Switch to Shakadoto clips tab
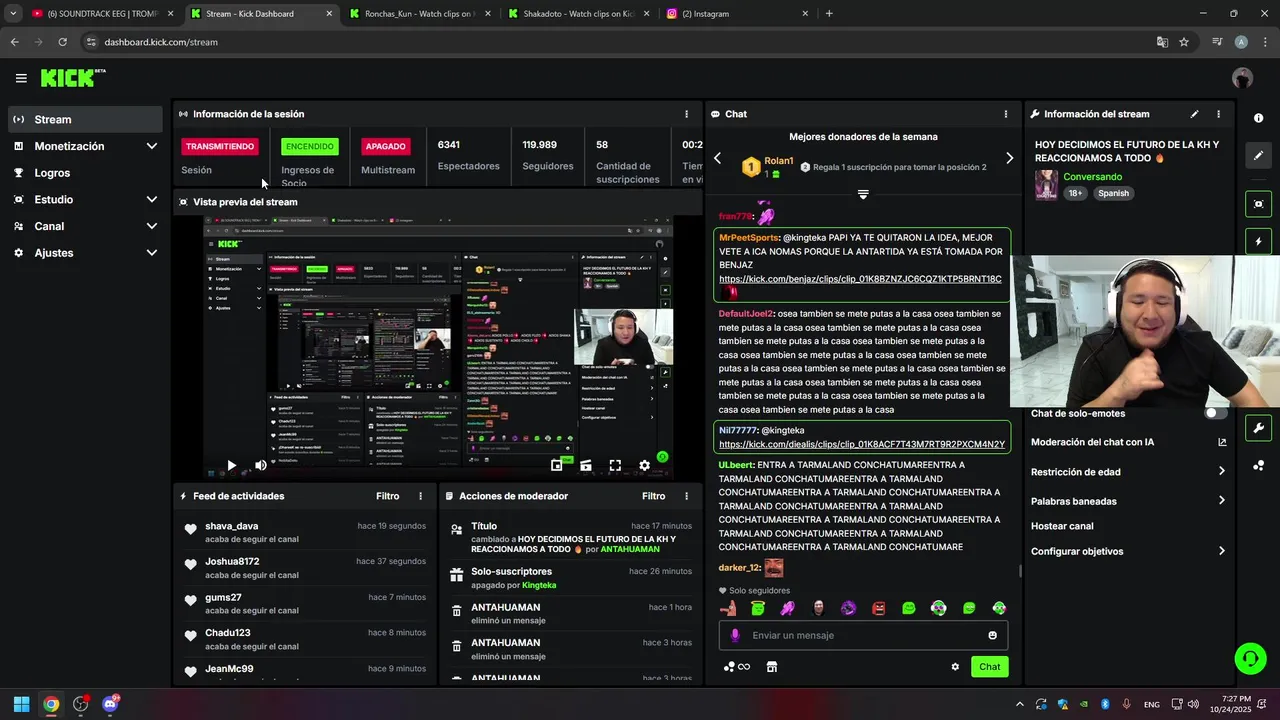Image resolution: width=1280 pixels, height=720 pixels. click(x=577, y=14)
